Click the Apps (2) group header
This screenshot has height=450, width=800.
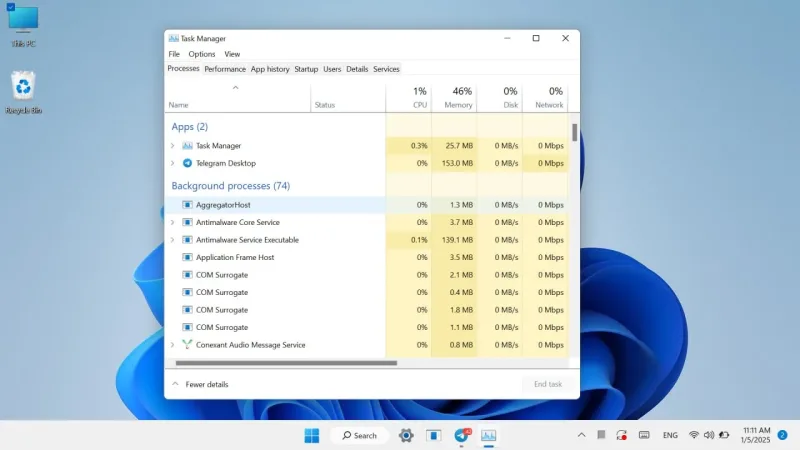189,127
